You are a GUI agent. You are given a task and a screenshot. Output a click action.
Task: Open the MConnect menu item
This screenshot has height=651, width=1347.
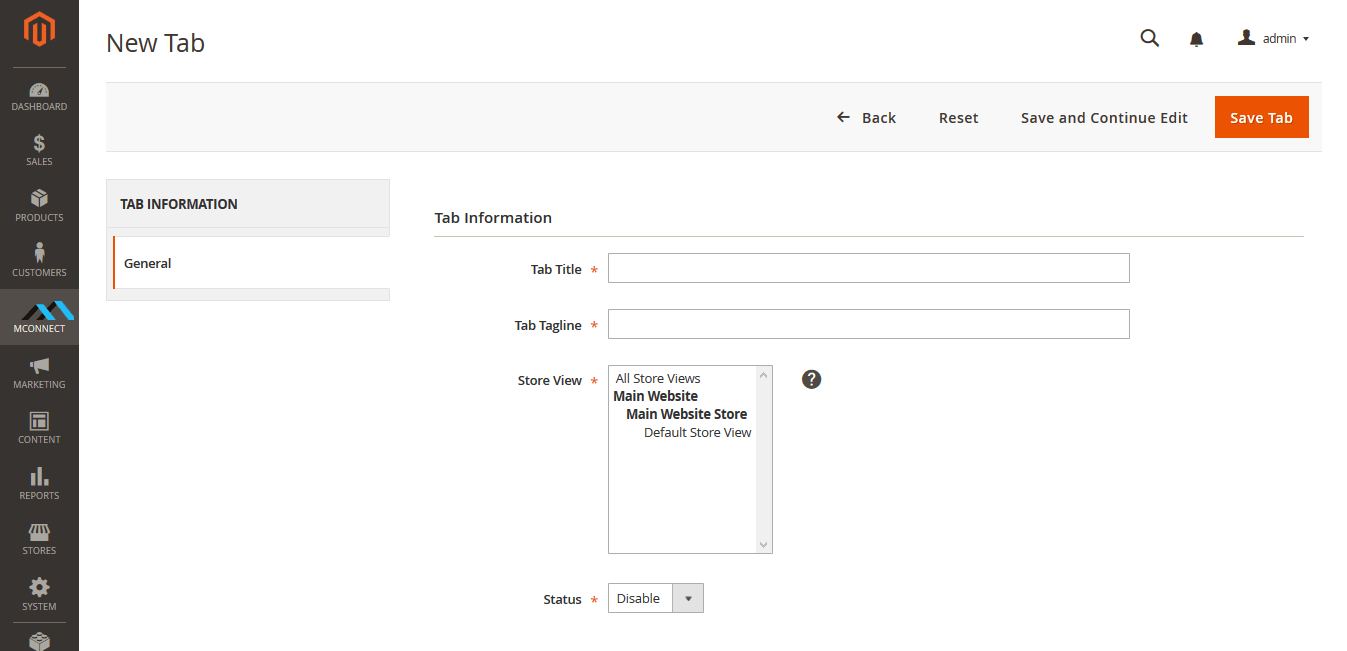(39, 317)
